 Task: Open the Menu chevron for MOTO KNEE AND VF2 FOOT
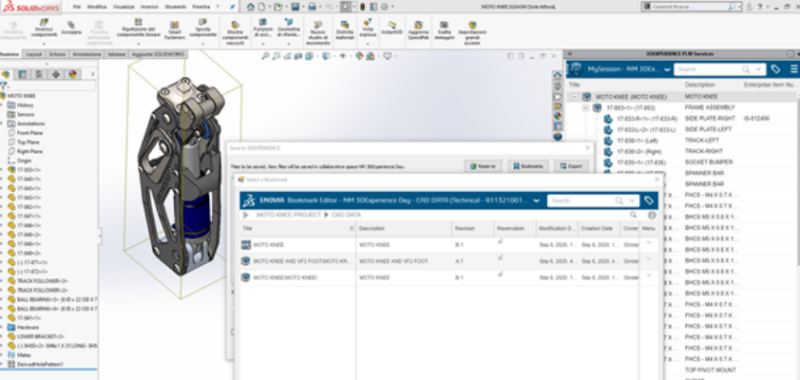click(x=648, y=259)
